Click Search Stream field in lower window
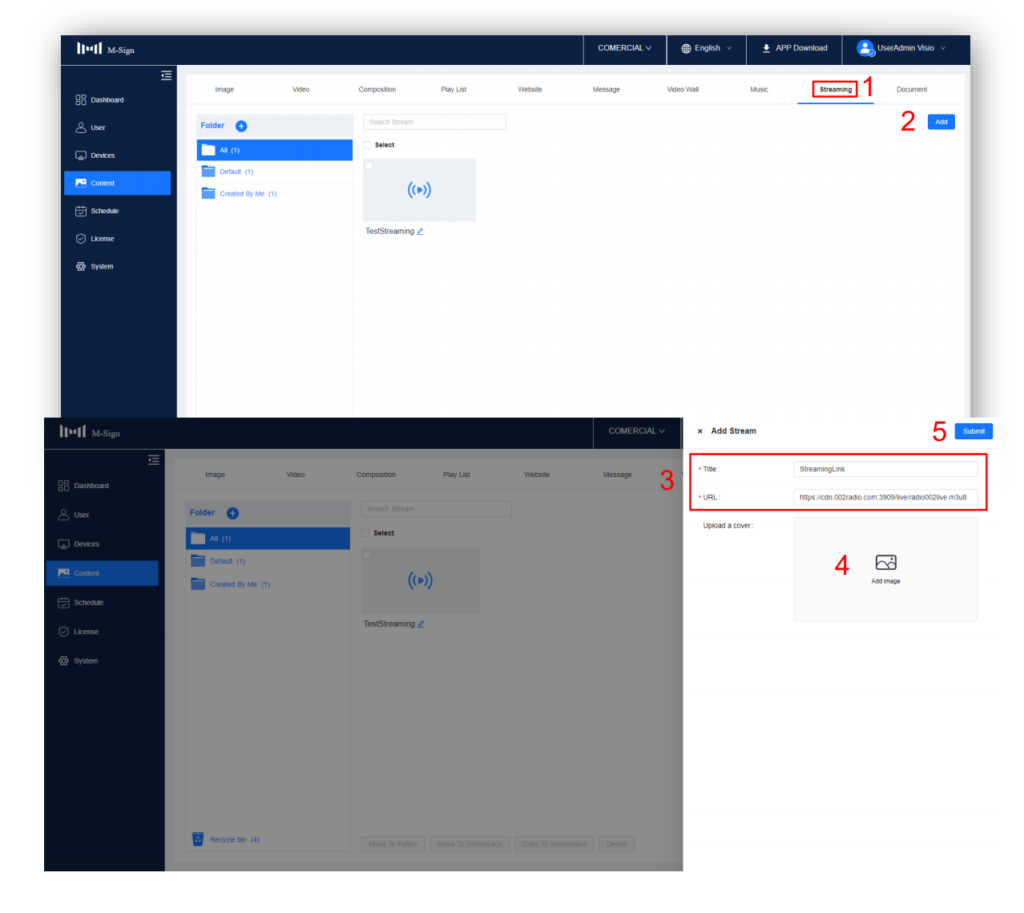The height and width of the screenshot is (913, 1024). pos(436,509)
